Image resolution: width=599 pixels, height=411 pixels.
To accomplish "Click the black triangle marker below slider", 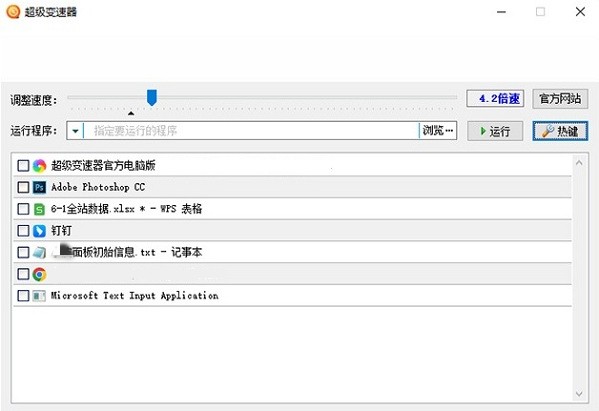I will [x=131, y=113].
